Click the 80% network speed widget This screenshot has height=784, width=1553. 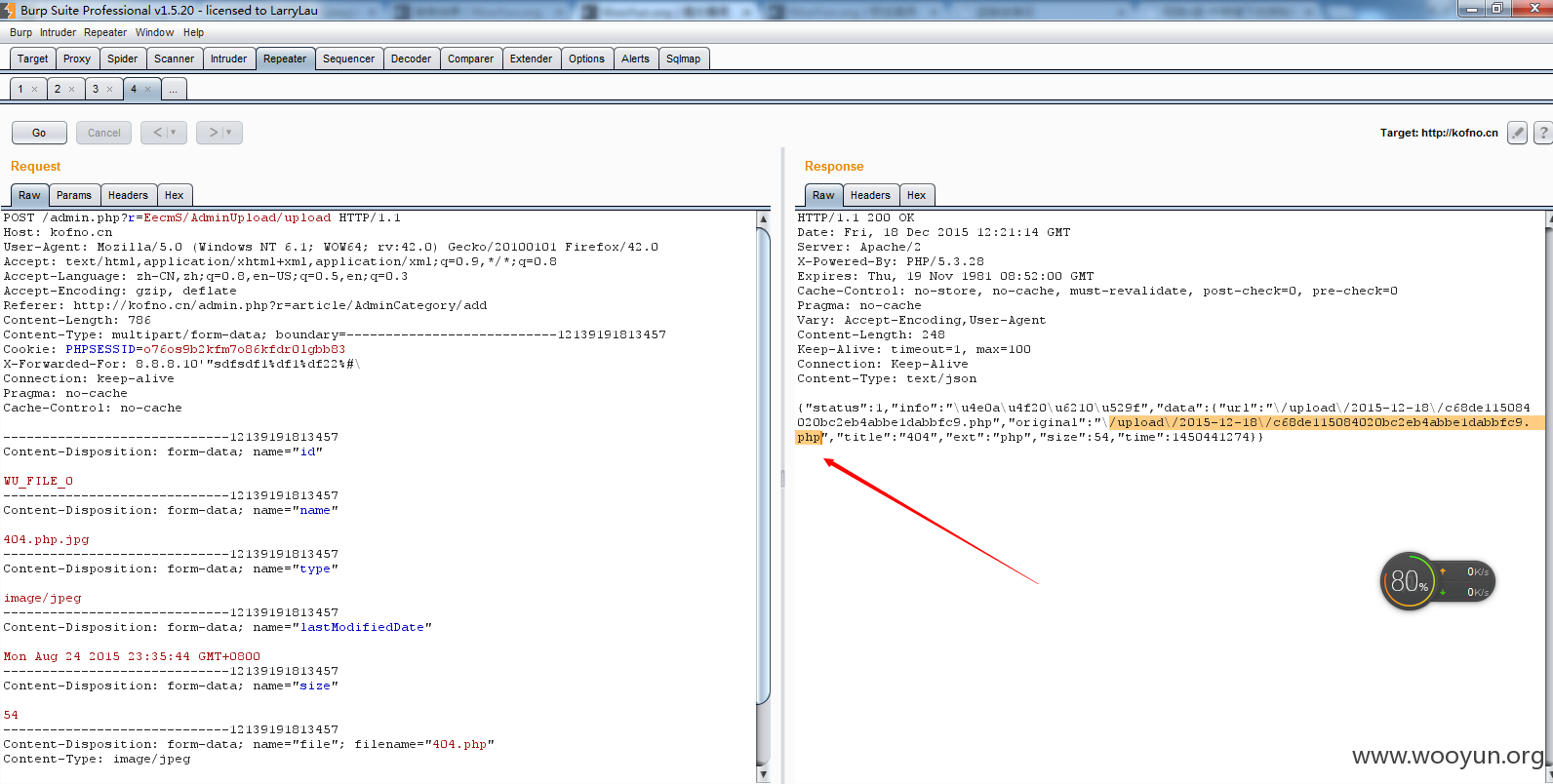(1437, 582)
